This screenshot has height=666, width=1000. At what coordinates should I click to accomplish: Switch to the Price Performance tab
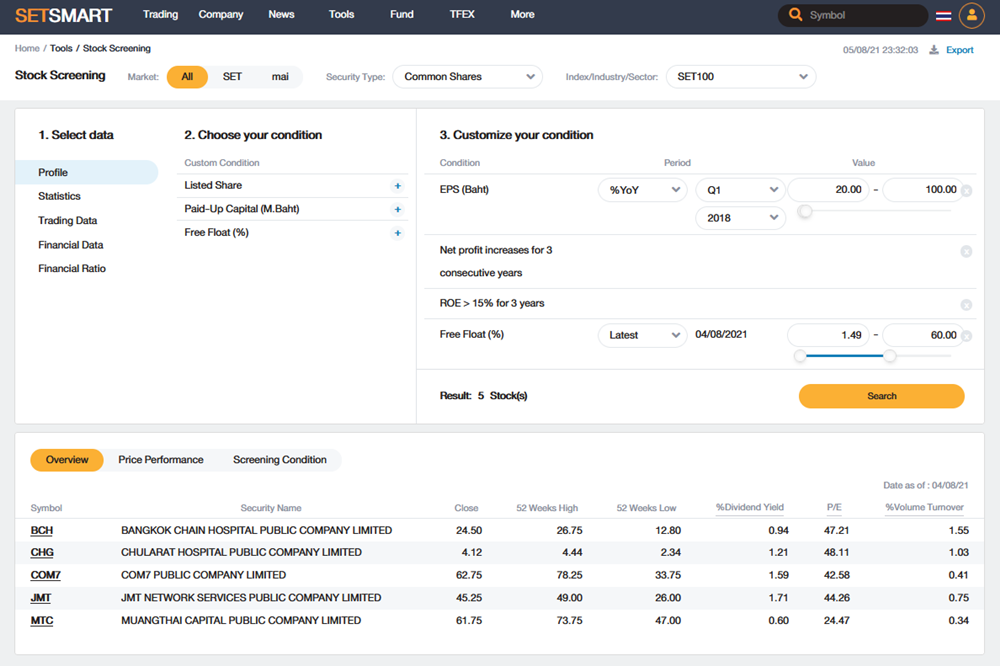[161, 460]
